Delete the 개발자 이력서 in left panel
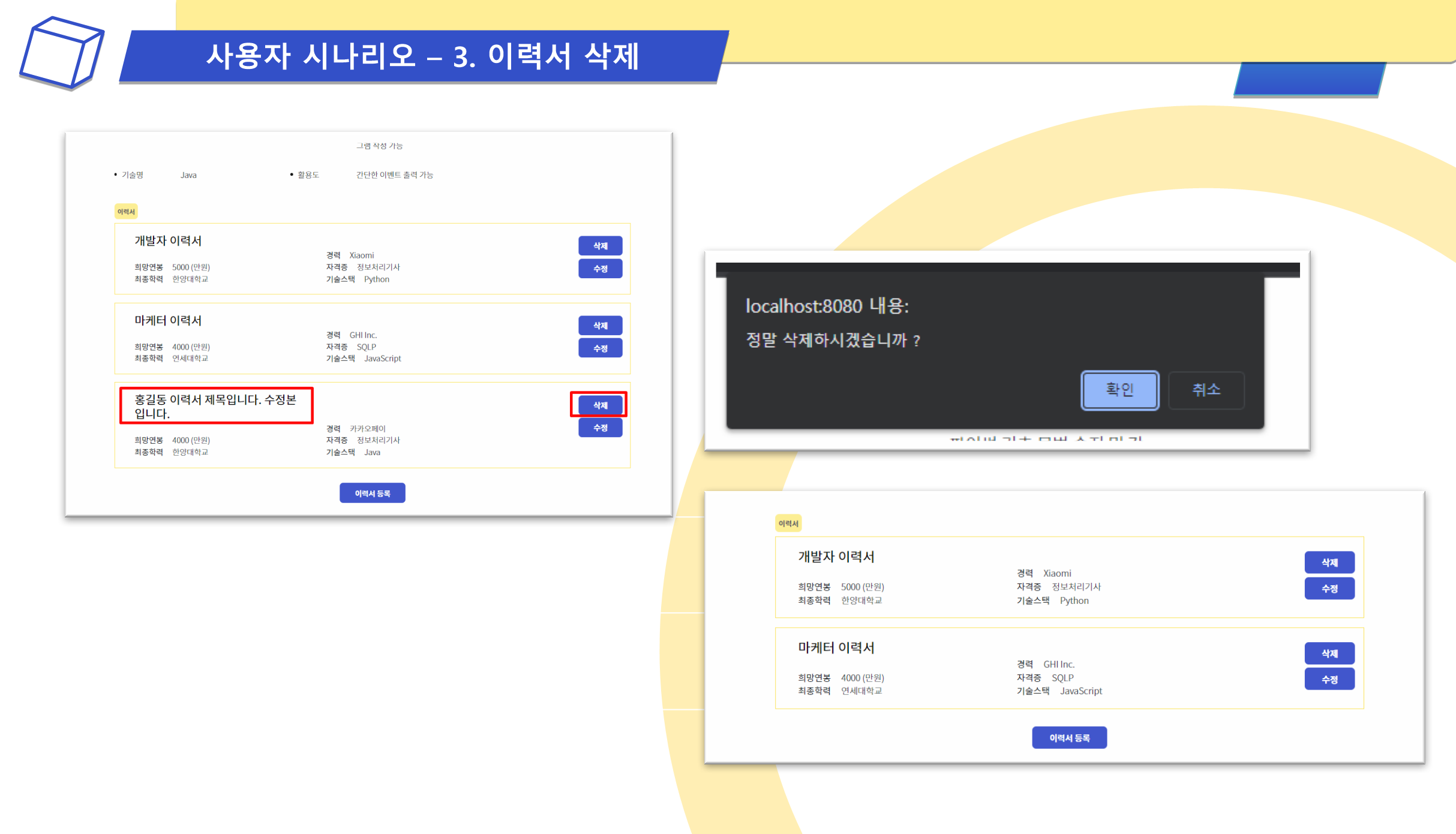1456x834 pixels. tap(599, 246)
